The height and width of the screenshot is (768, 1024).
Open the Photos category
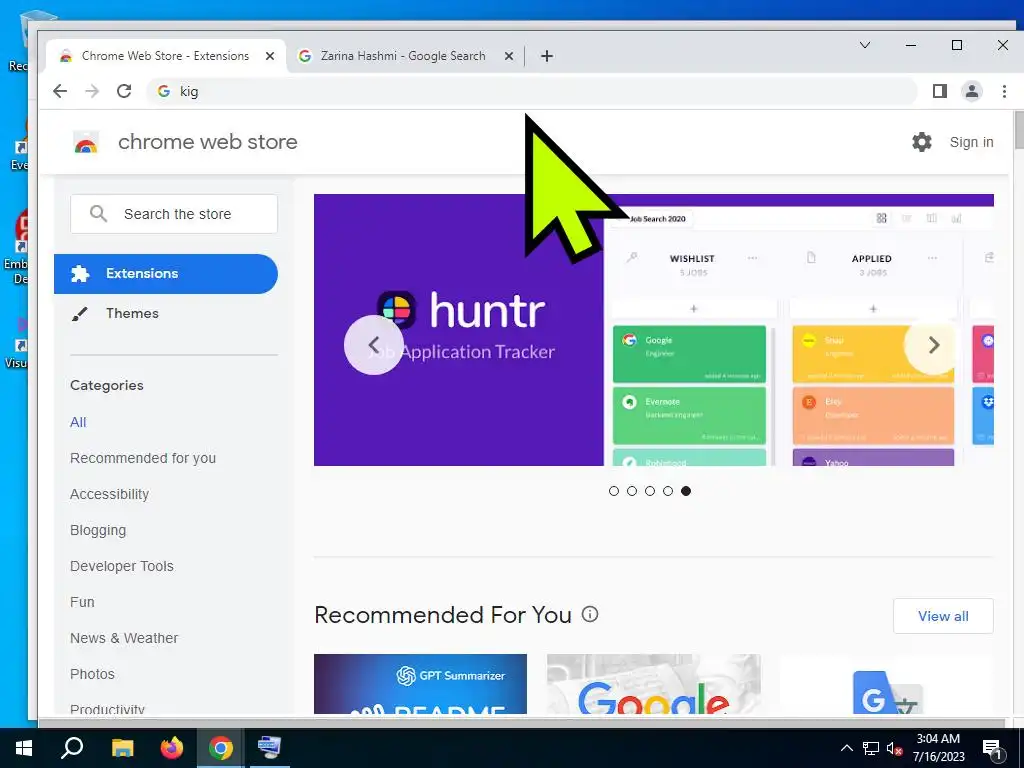click(x=92, y=674)
